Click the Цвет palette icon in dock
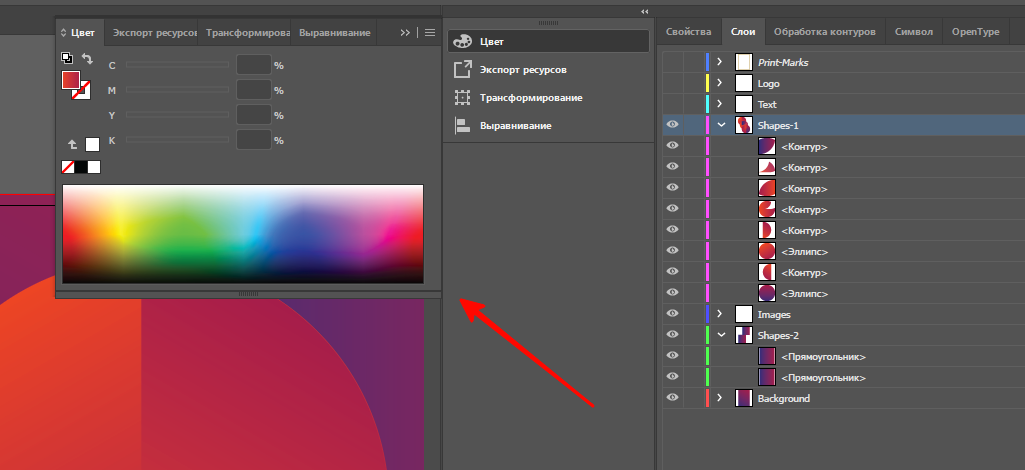The width and height of the screenshot is (1025, 470). (x=462, y=42)
